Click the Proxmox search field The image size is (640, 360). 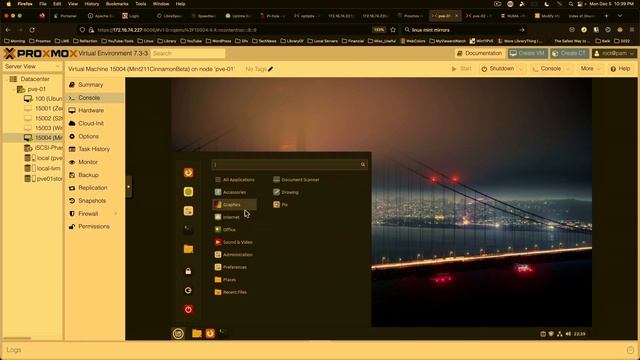coord(188,53)
